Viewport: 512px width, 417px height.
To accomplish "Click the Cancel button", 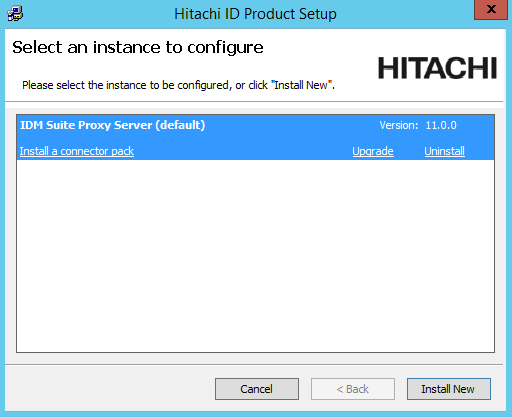I will 257,389.
